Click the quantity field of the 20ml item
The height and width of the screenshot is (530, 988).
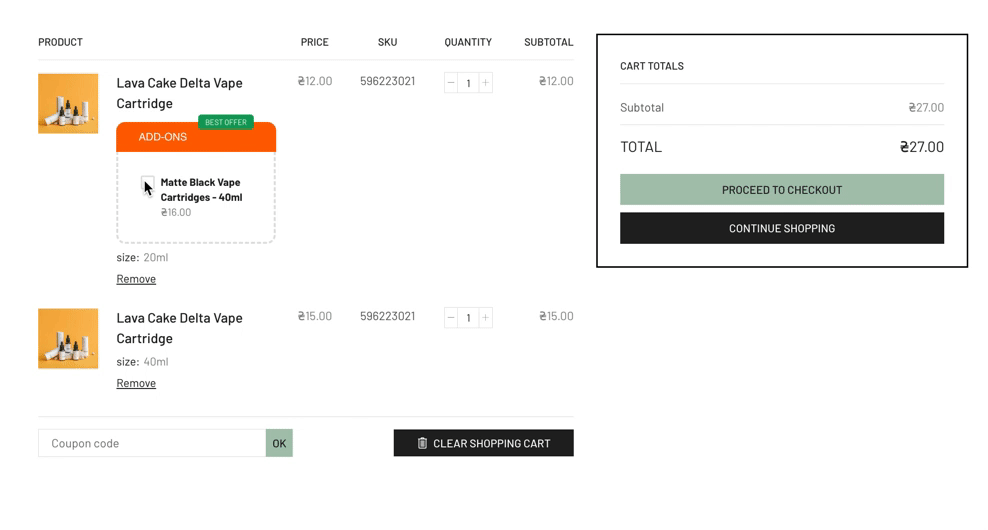(468, 83)
